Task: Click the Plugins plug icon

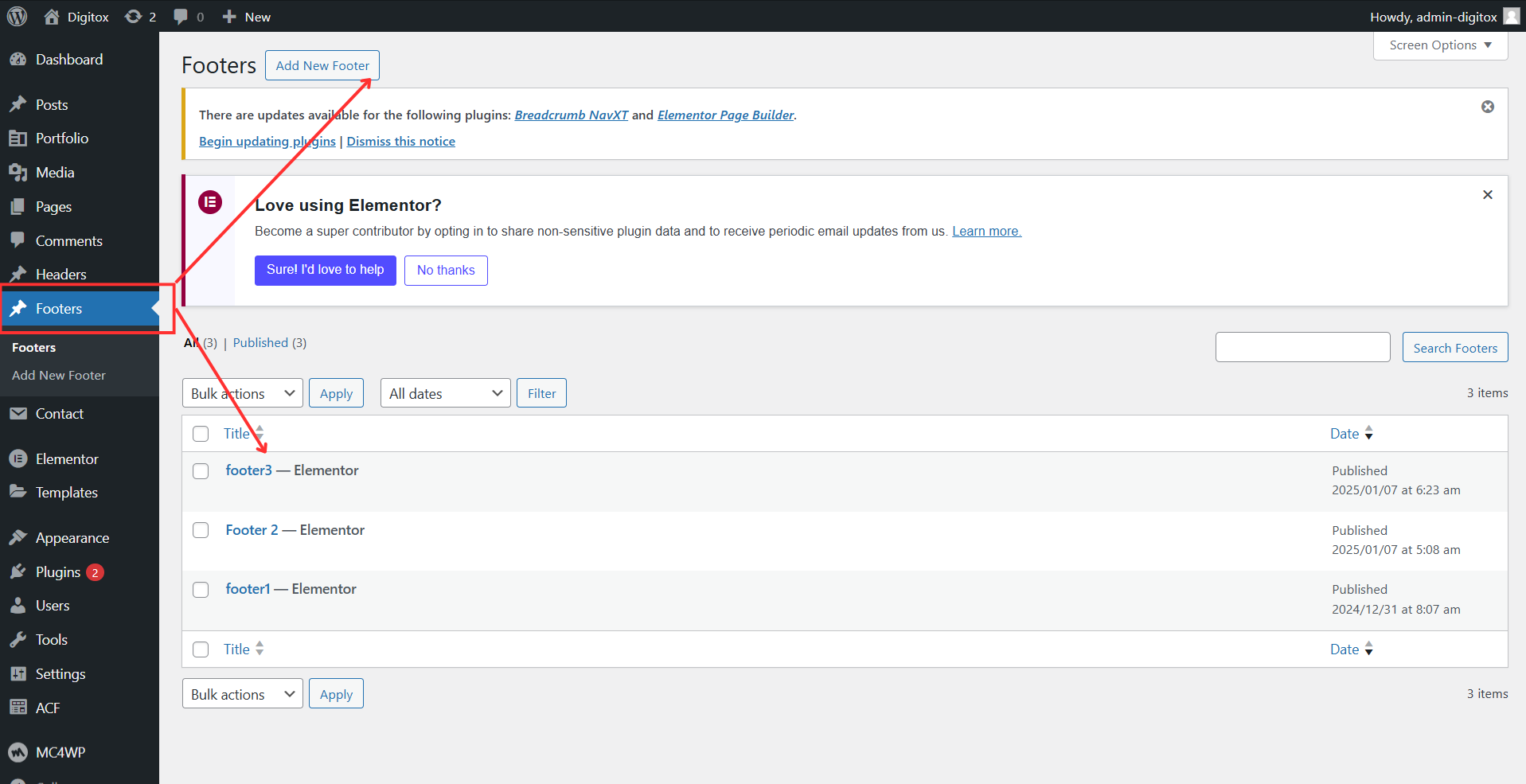Action: [x=18, y=572]
